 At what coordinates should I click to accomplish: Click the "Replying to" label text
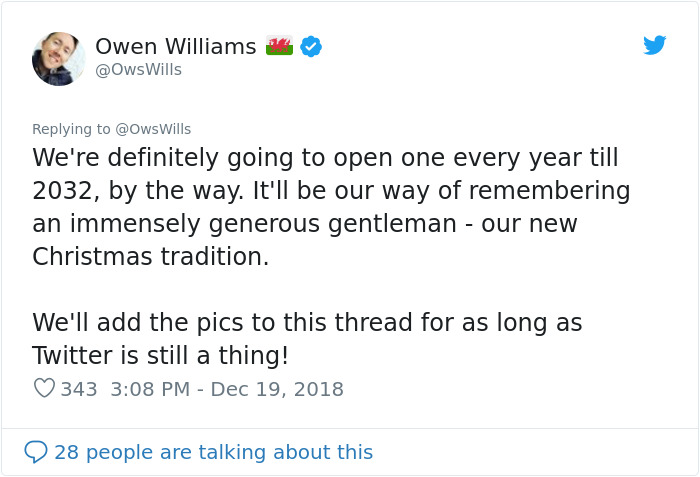72,129
